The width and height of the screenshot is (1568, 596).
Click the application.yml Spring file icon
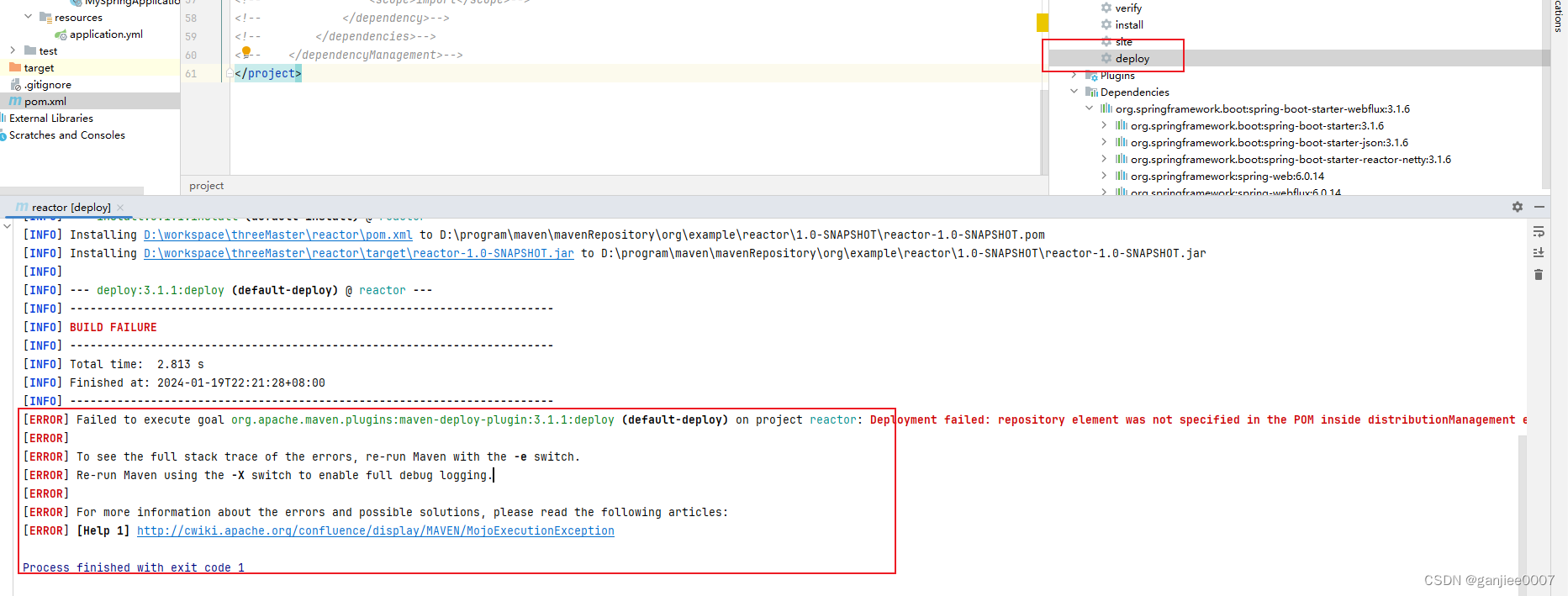pos(61,34)
